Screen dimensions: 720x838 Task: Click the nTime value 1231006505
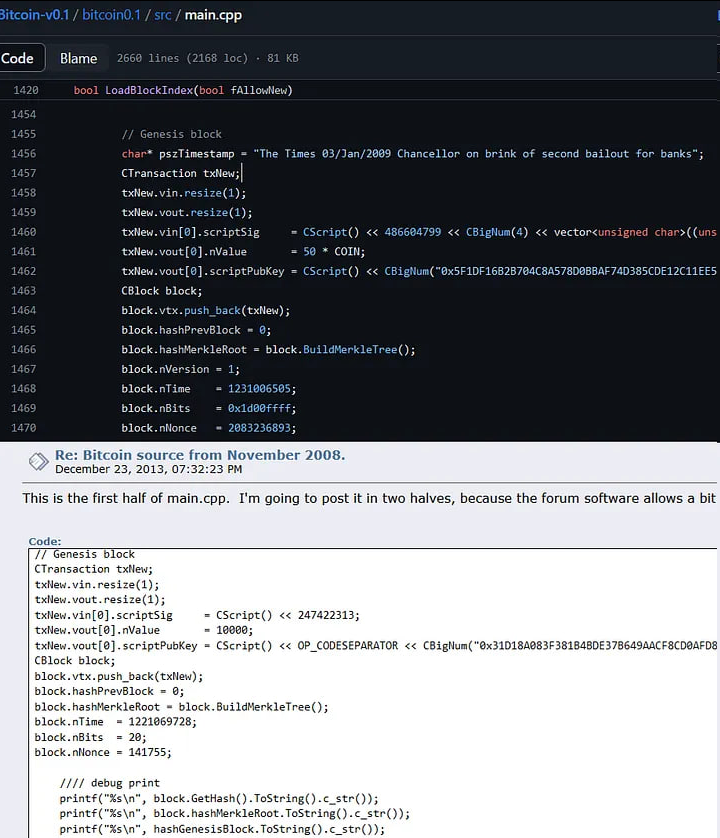pos(259,389)
